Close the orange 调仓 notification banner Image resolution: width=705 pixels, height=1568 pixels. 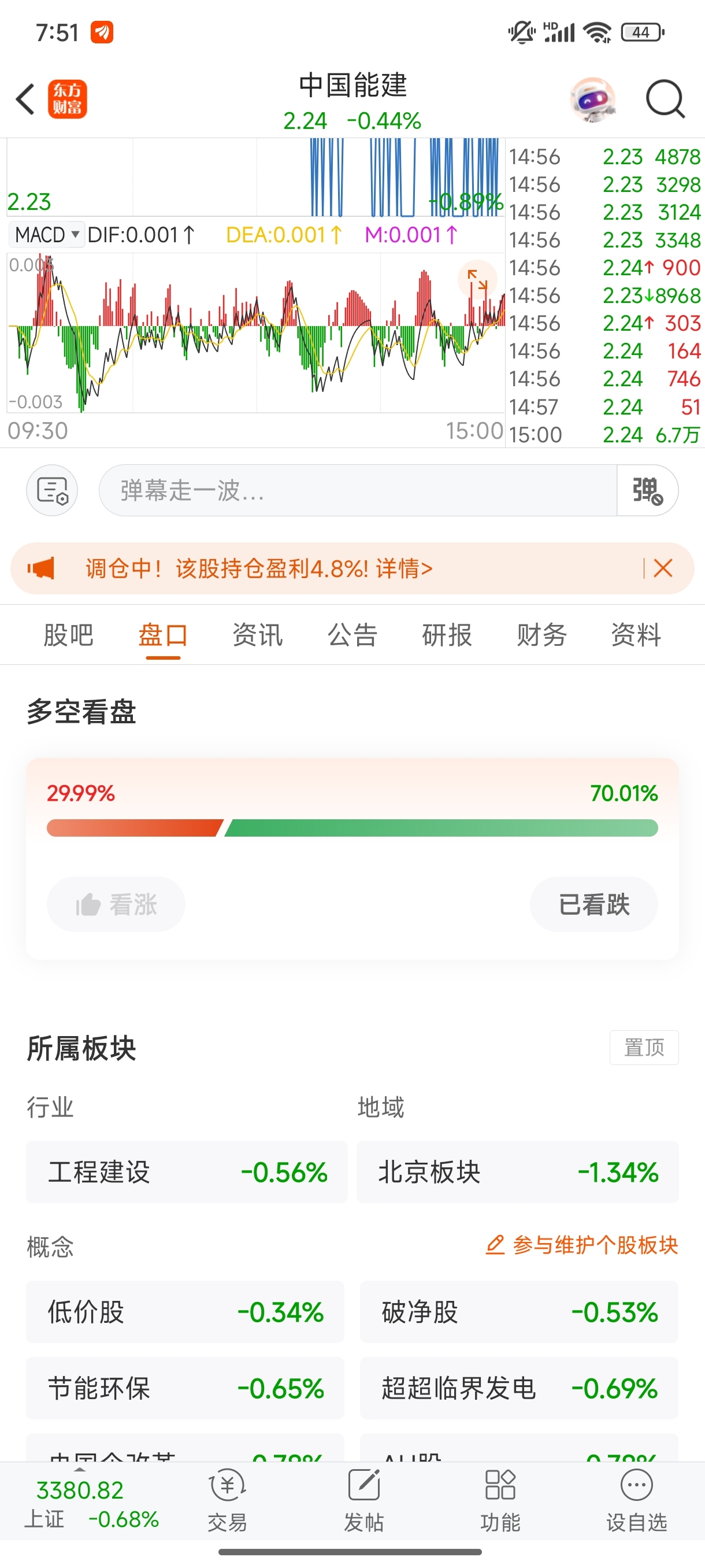point(663,568)
